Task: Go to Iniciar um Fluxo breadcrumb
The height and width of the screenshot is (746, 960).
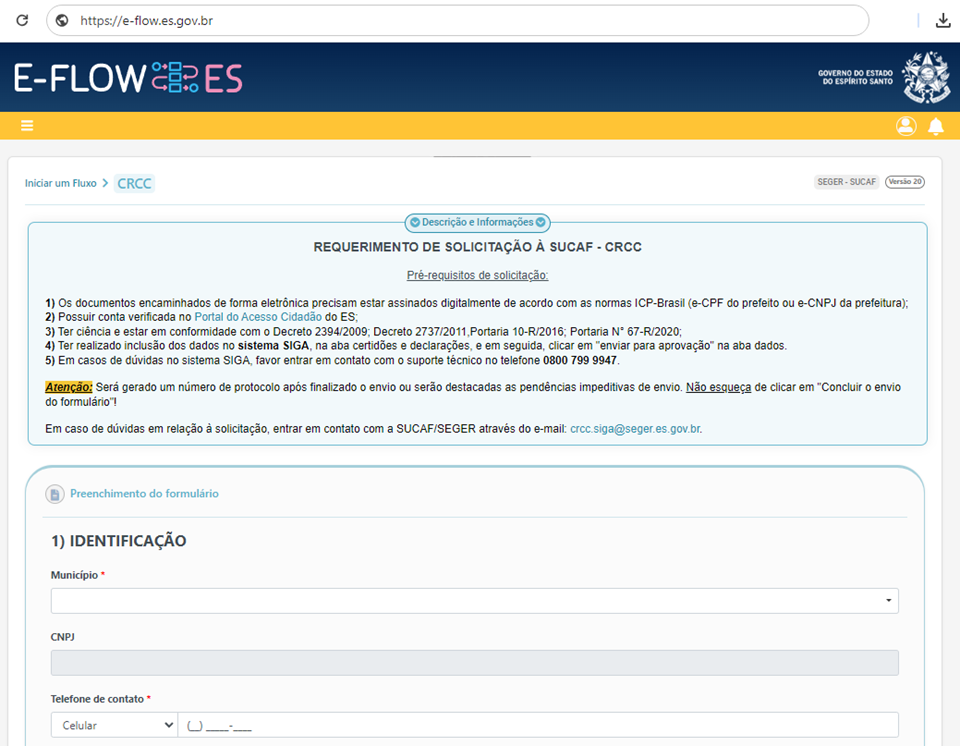Action: click(x=61, y=183)
